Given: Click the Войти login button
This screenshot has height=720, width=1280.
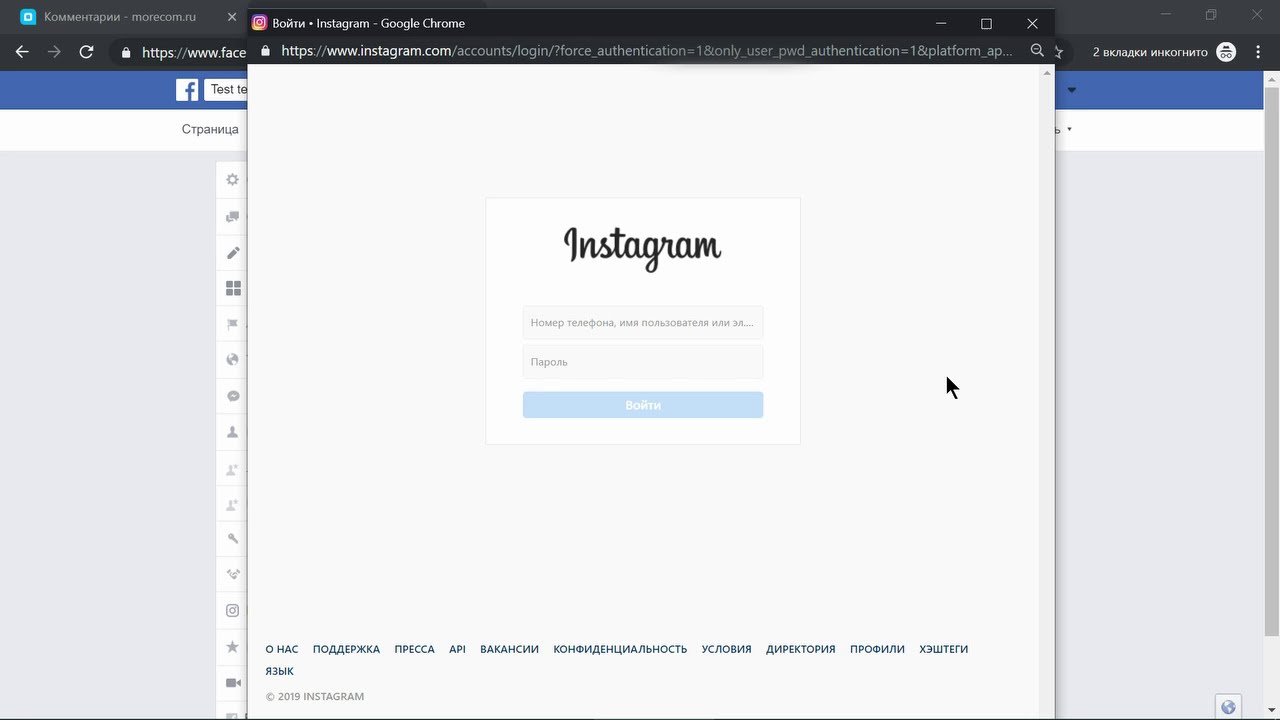Looking at the screenshot, I should coord(643,405).
